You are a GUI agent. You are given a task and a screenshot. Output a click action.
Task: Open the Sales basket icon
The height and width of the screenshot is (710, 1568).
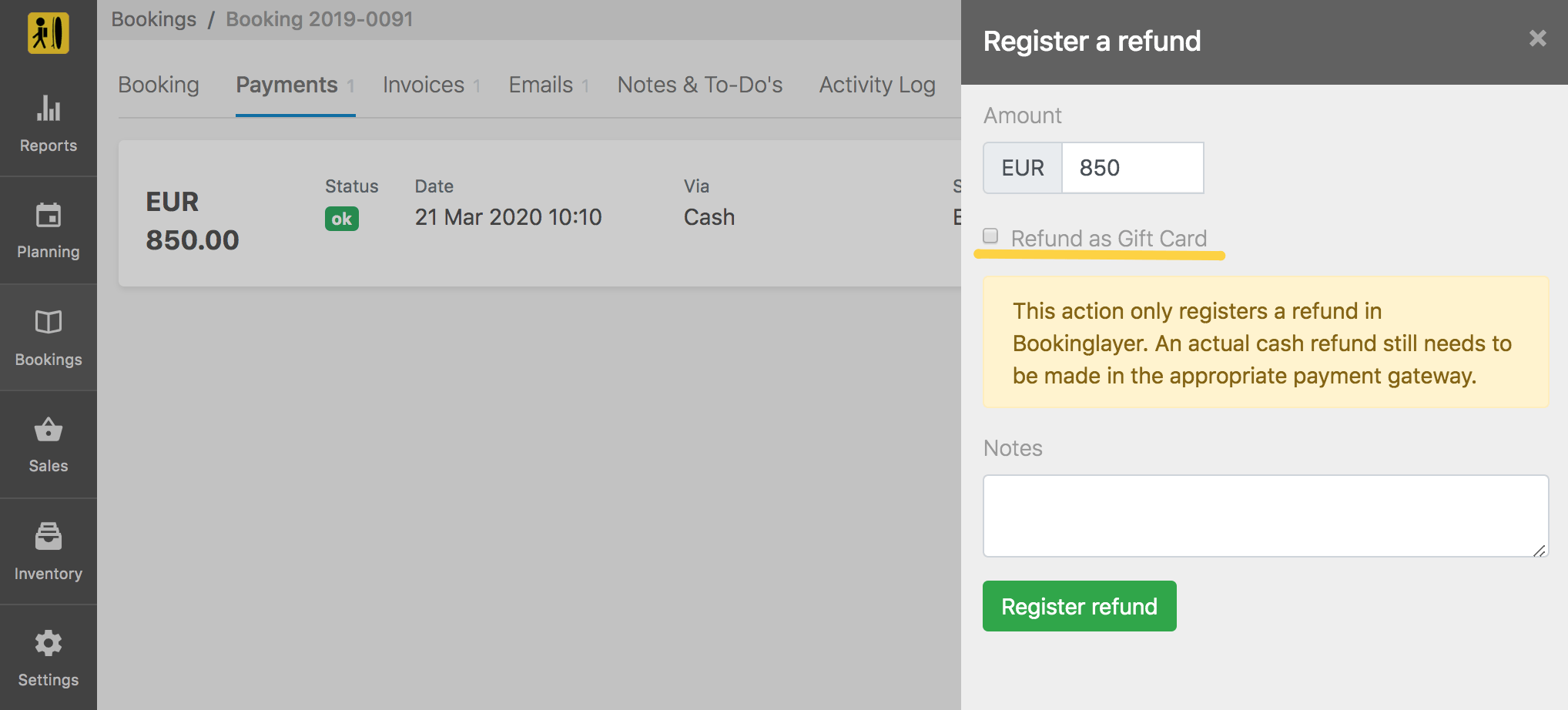point(49,430)
